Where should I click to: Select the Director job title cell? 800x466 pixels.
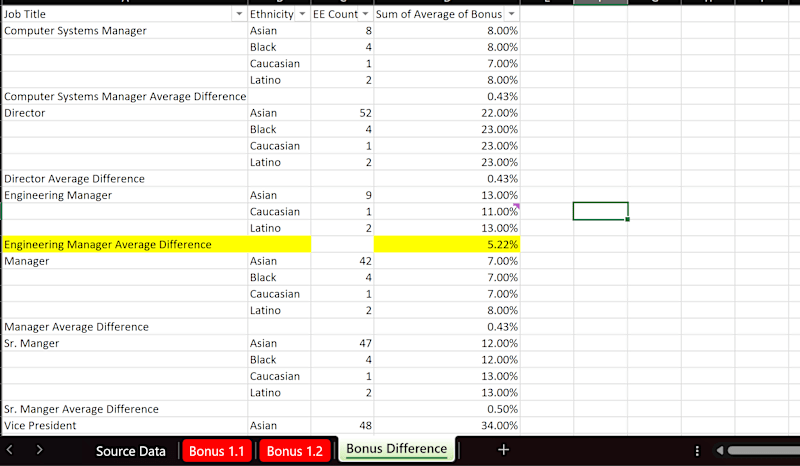click(x=125, y=113)
